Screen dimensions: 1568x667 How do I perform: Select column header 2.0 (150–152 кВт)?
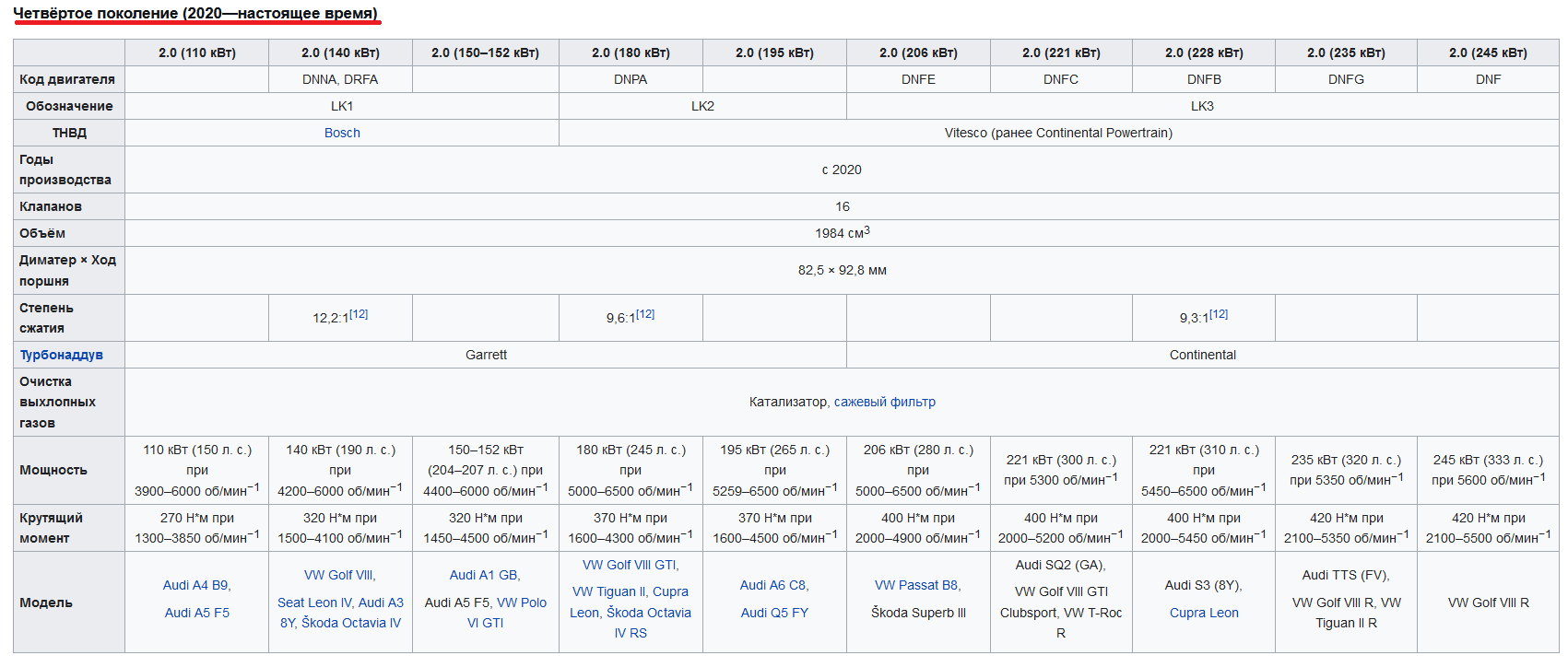click(485, 53)
